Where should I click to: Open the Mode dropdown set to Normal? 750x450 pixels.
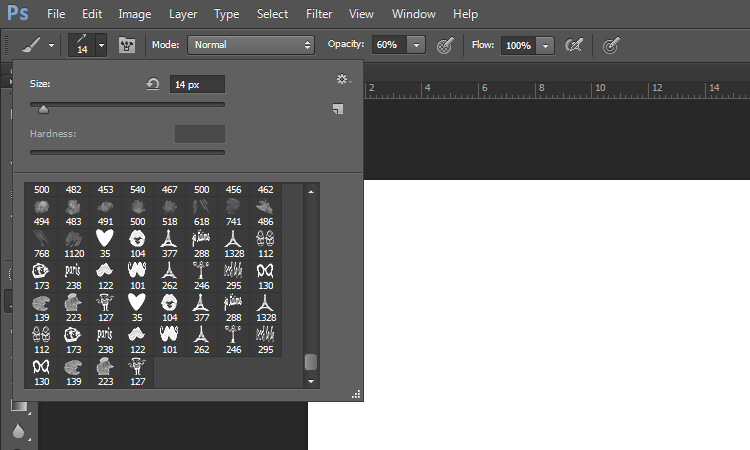tap(251, 45)
